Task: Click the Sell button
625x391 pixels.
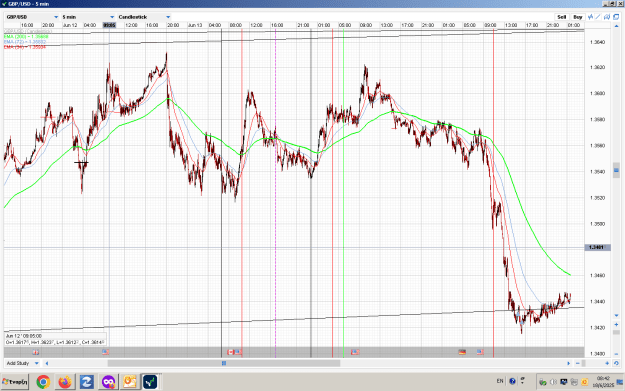Action: [562, 17]
